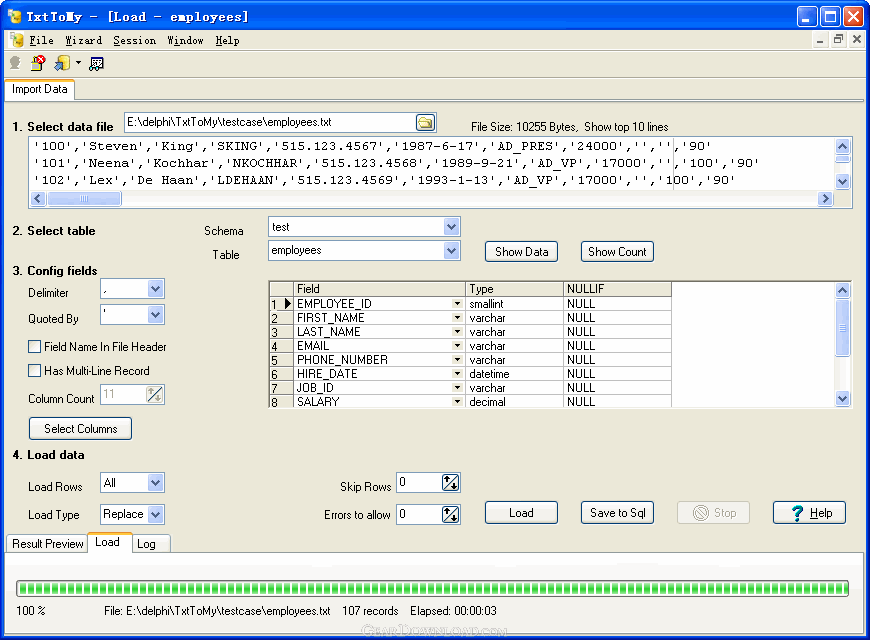Screen dimensions: 870x640
Task: Click the grayed-out user session icon in toolbar
Action: 16,63
